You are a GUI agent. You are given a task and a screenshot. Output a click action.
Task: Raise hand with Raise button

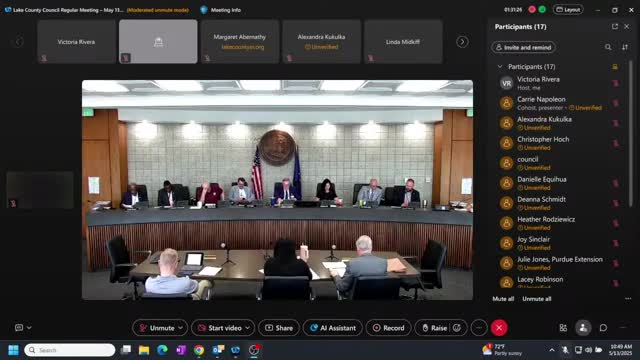(x=434, y=328)
